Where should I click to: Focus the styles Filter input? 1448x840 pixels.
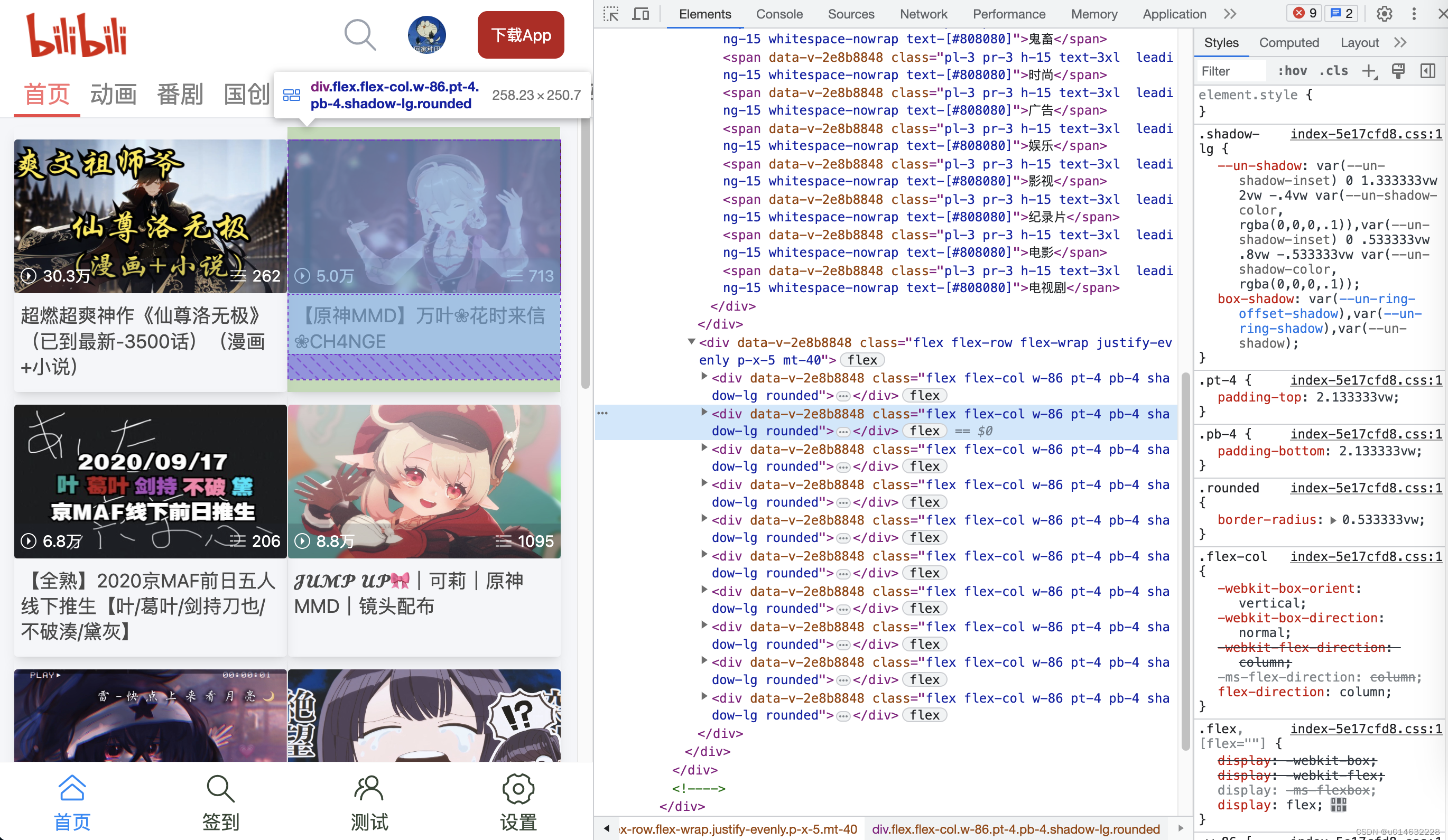(x=1231, y=71)
